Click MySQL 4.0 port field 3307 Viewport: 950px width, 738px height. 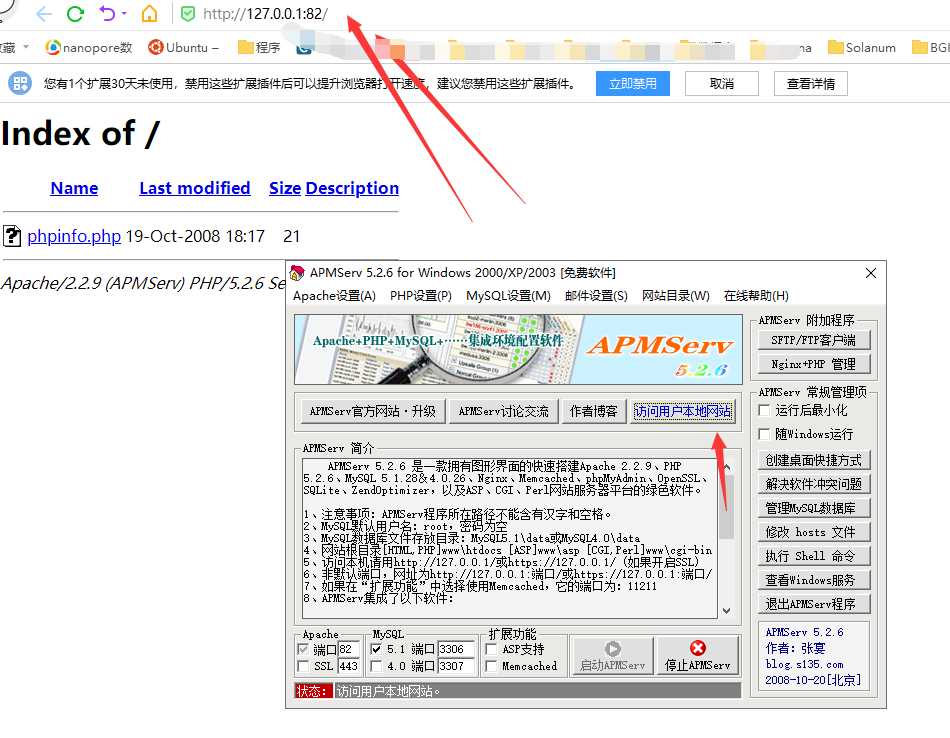[456, 666]
